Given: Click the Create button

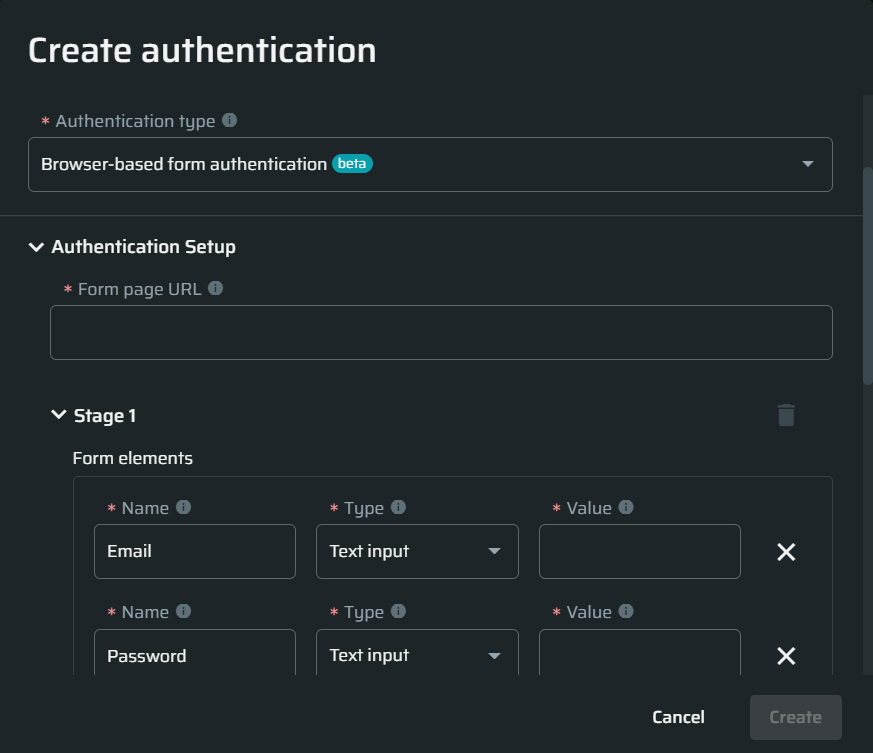Looking at the screenshot, I should (x=795, y=717).
